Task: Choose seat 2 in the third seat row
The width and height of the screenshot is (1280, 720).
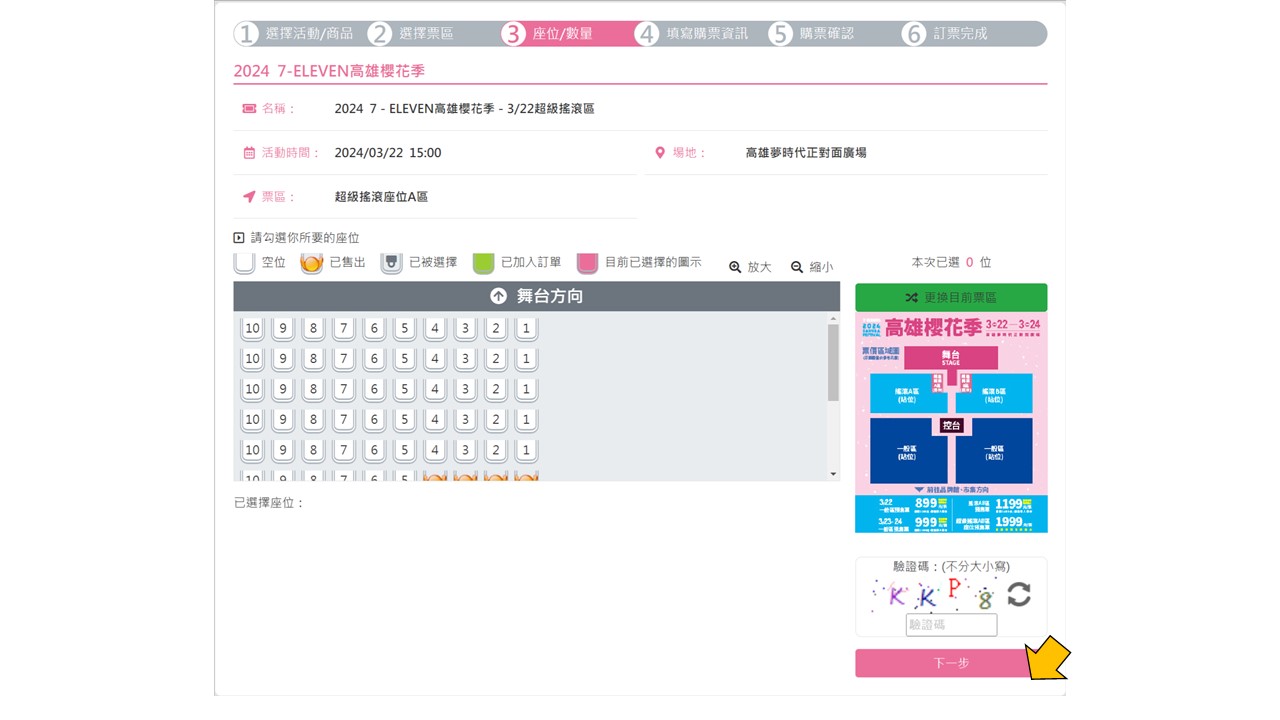Action: pyautogui.click(x=496, y=389)
